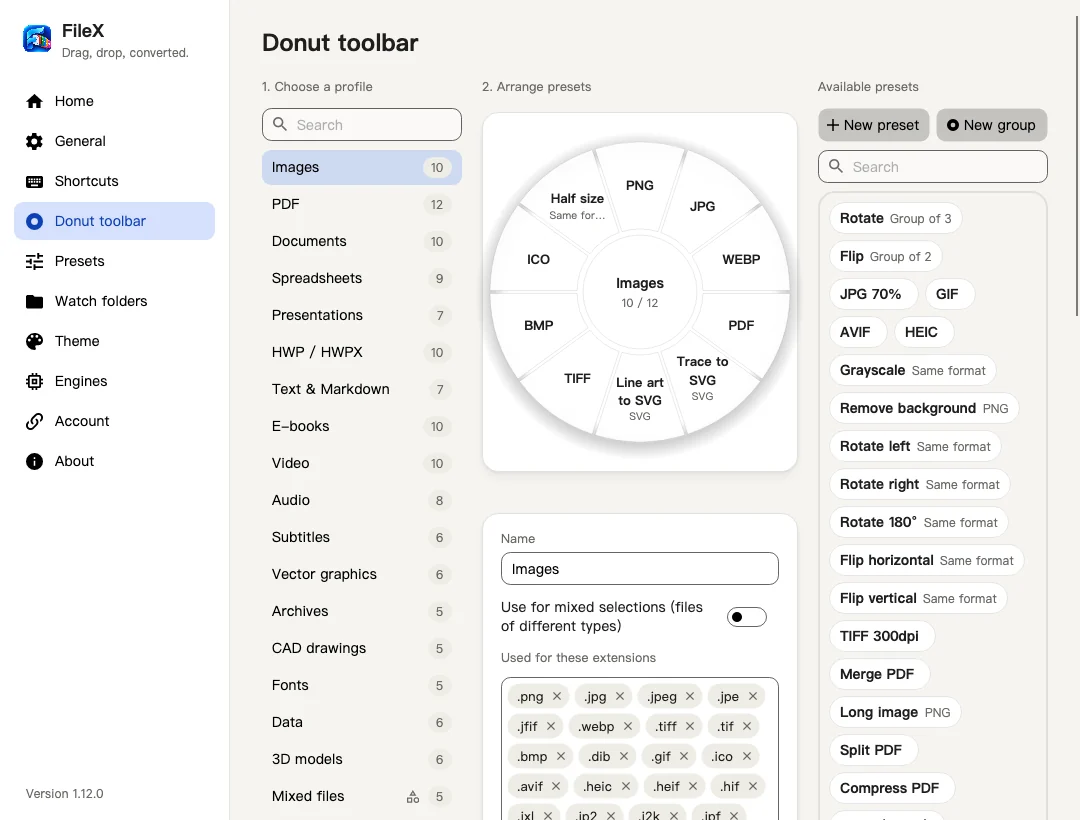Click the Trace to SVG segment
Screen dimensions: 1080x820
click(x=703, y=378)
